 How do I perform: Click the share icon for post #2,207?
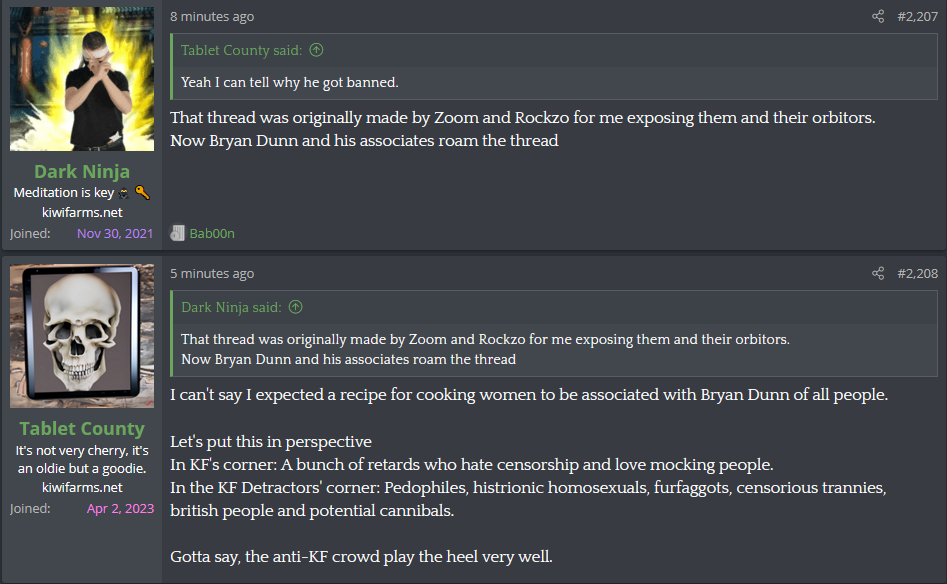[x=878, y=16]
